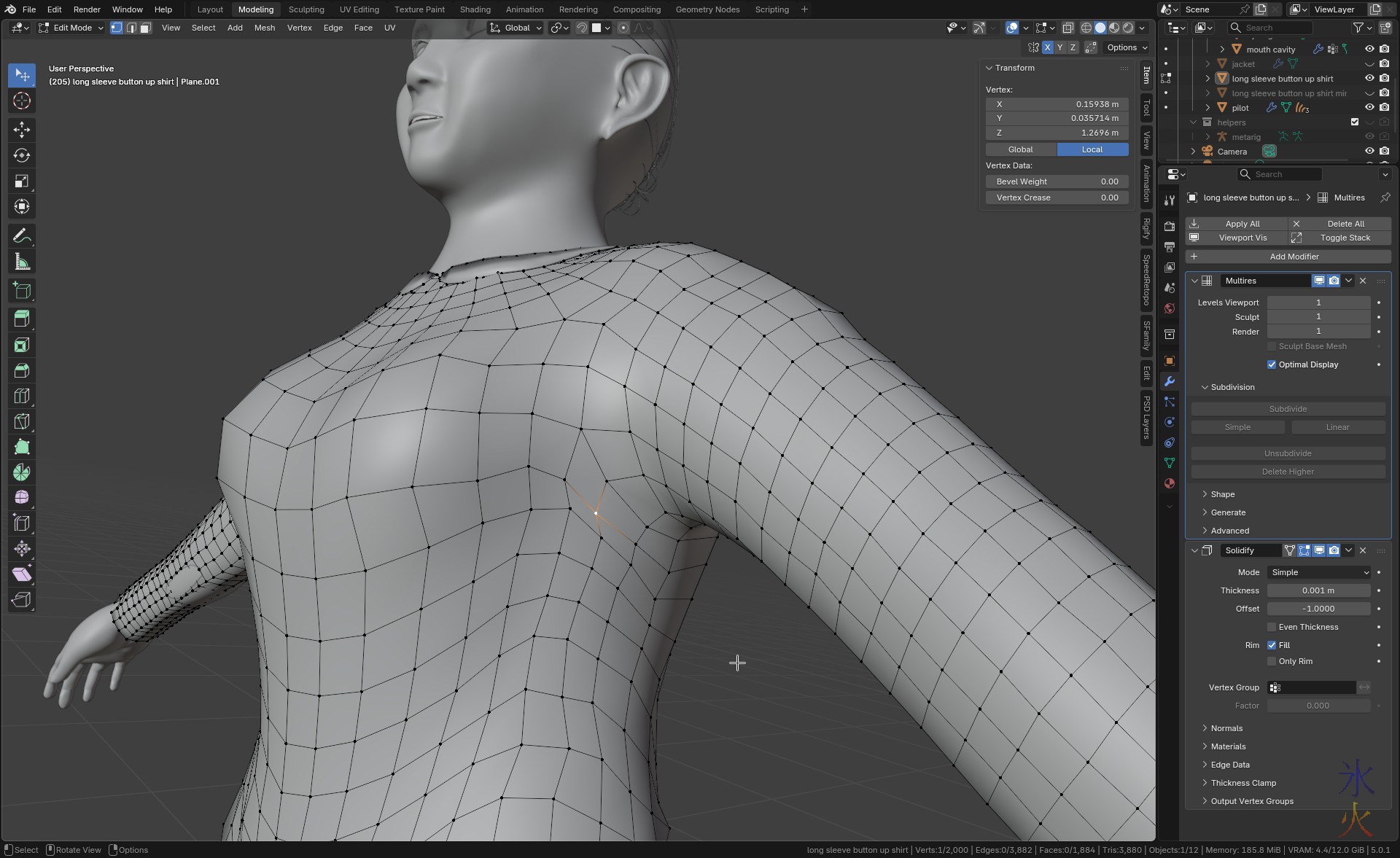Click the Add Modifier button
This screenshot has width=1400, height=858.
[x=1288, y=257]
